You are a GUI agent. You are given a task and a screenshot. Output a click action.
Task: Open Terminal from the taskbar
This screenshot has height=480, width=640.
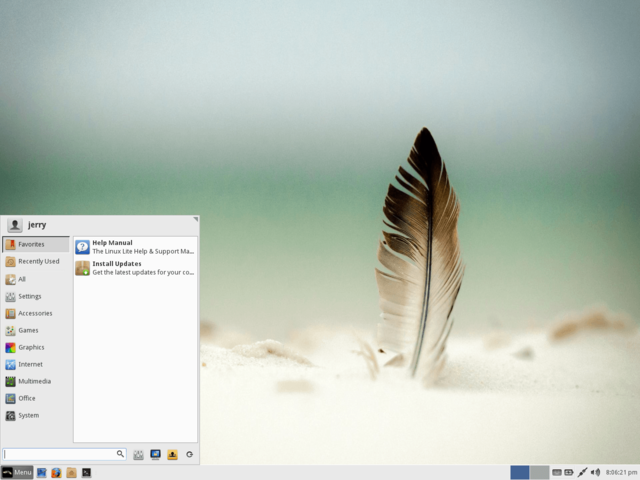point(86,473)
